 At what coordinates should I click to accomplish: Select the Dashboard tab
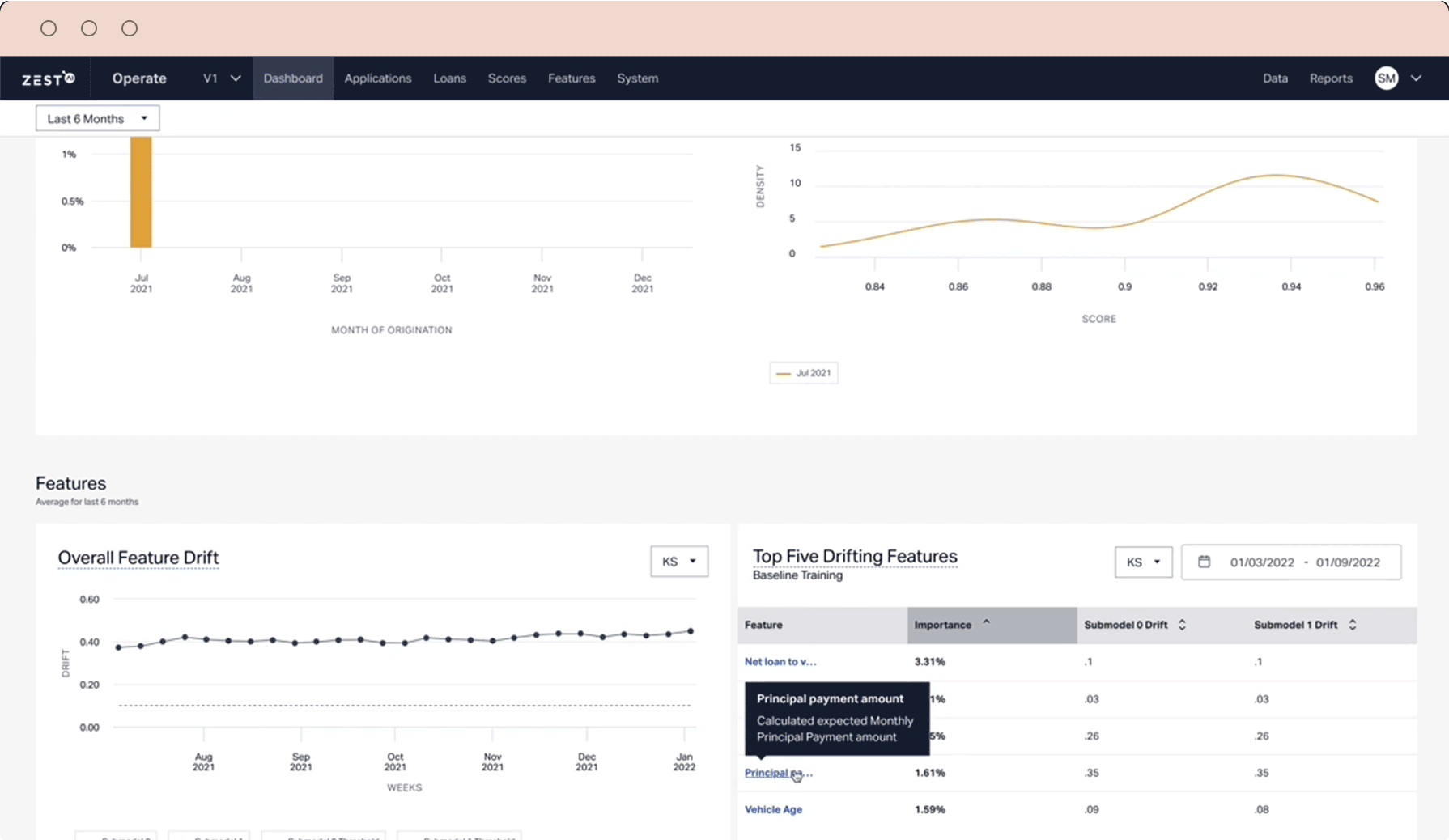tap(293, 78)
